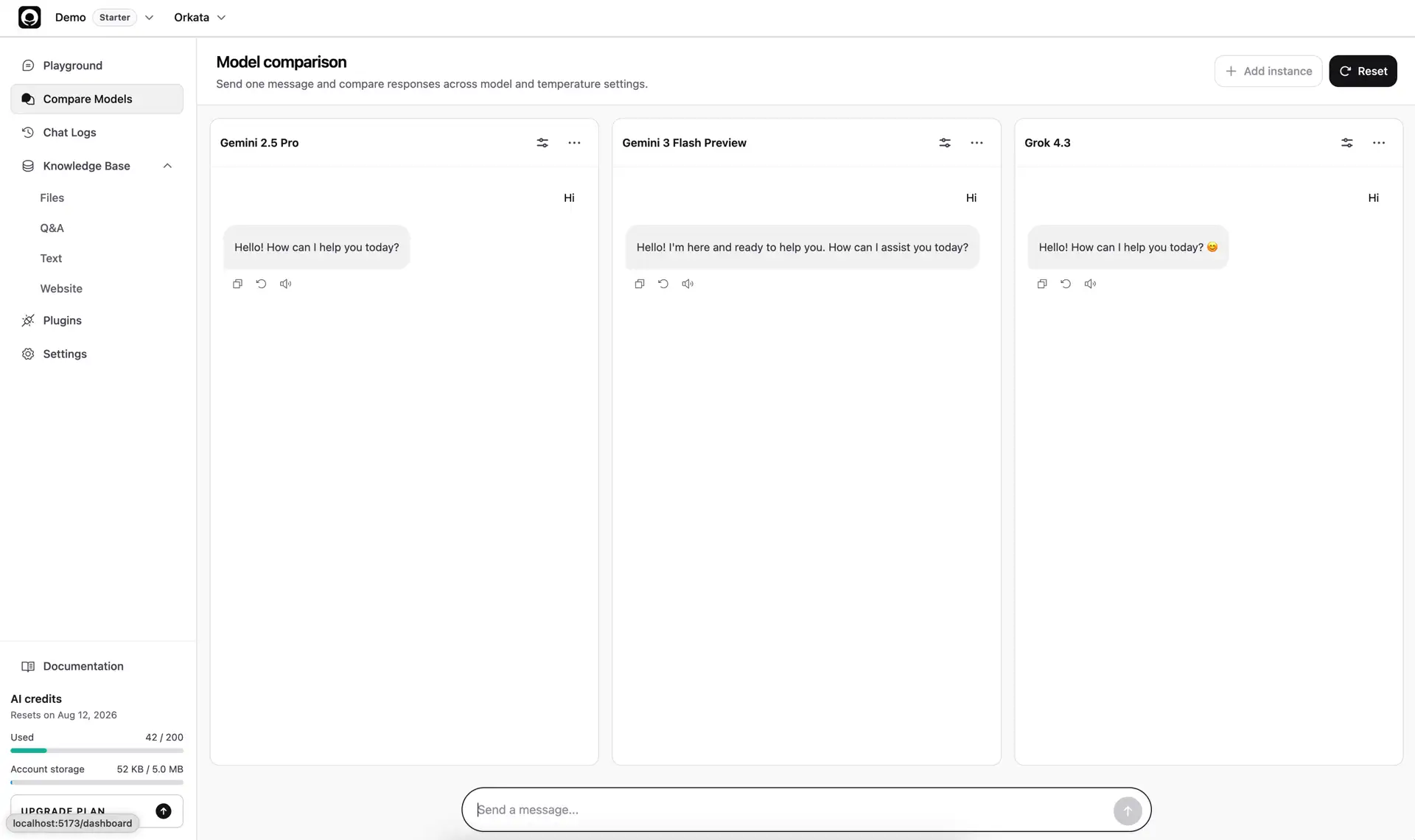
Task: Click the 'Hi' message in Grok 4.3 panel
Action: pyautogui.click(x=1373, y=197)
